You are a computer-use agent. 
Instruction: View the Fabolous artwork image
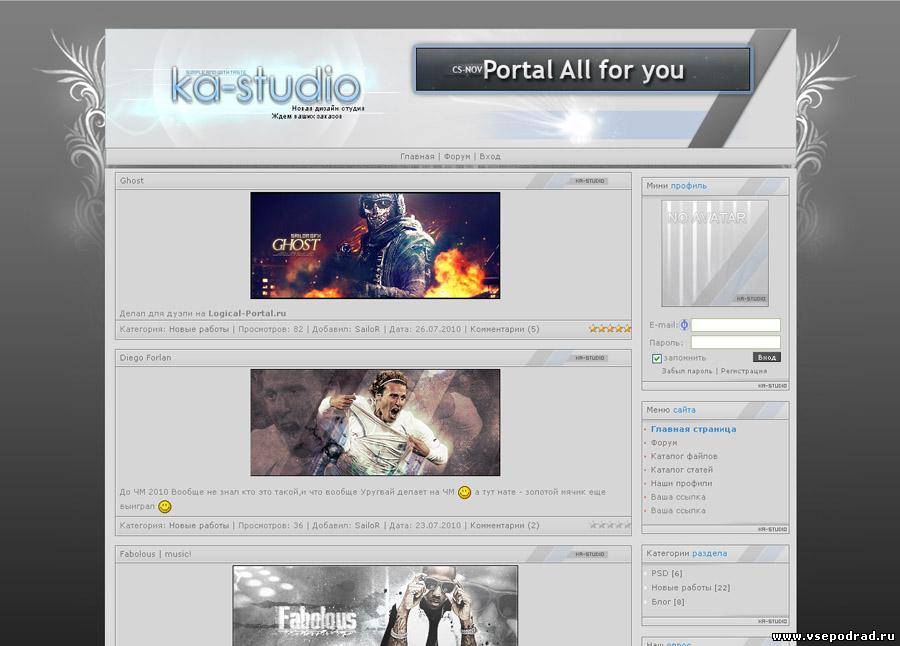pyautogui.click(x=375, y=605)
